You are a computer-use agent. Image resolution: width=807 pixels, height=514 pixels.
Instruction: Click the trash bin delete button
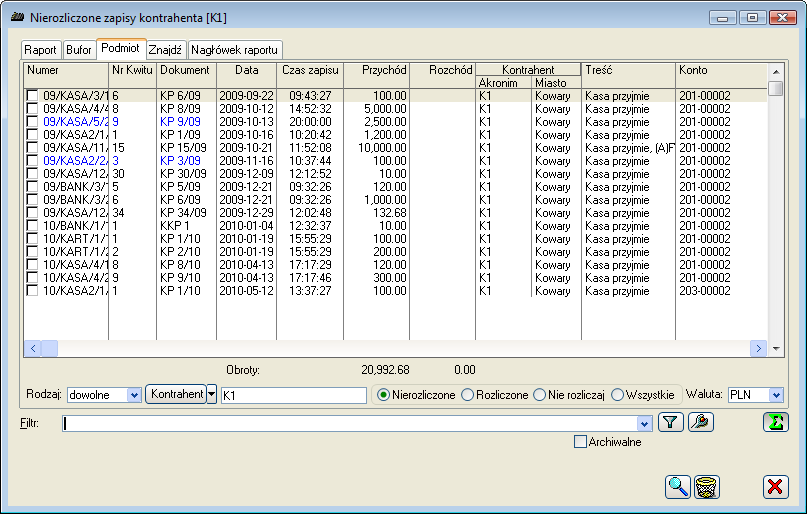pos(707,487)
